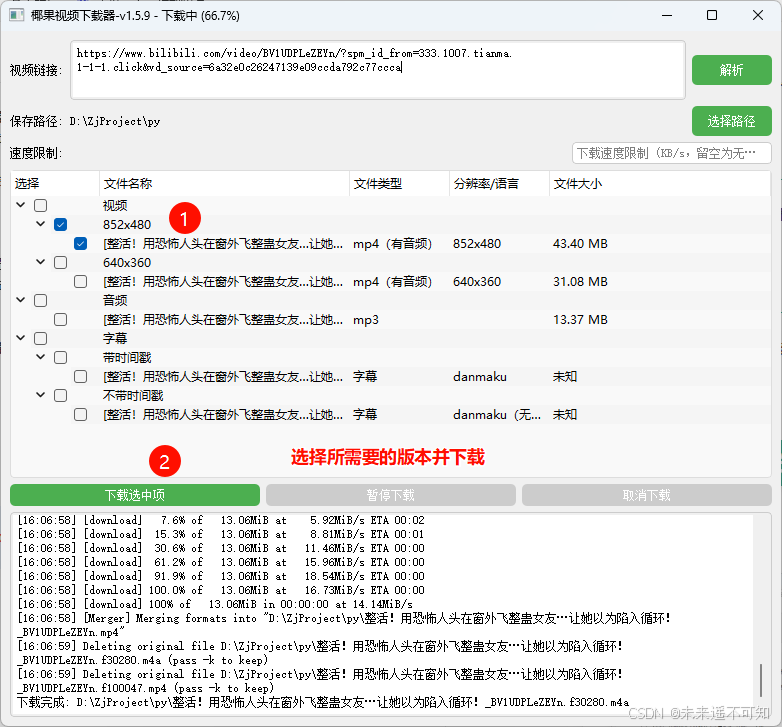Screen dimensions: 782x727
Task: Click the Merger log line
Action: point(344,625)
